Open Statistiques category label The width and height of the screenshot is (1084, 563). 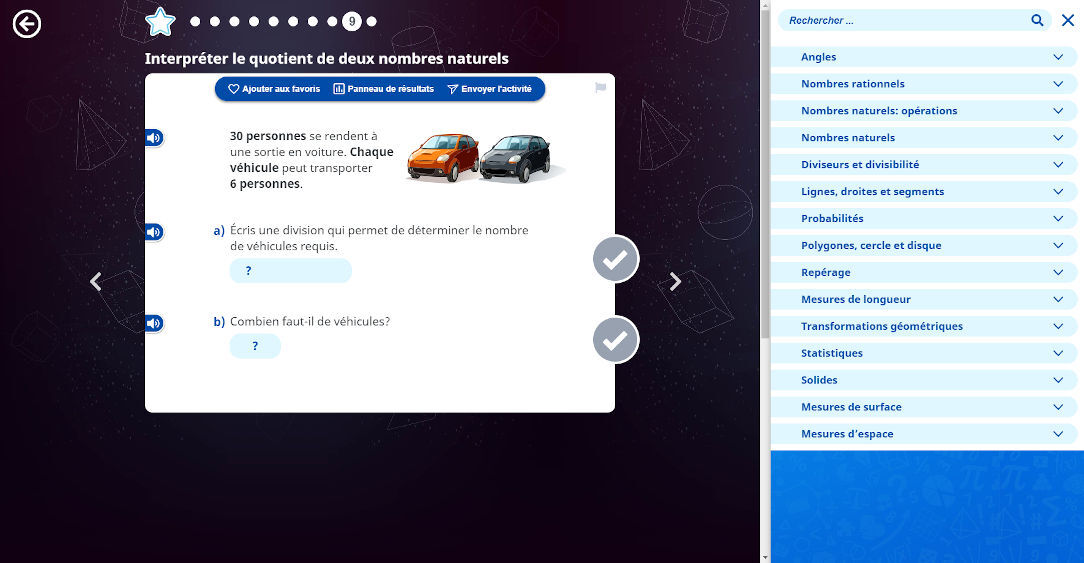[832, 353]
